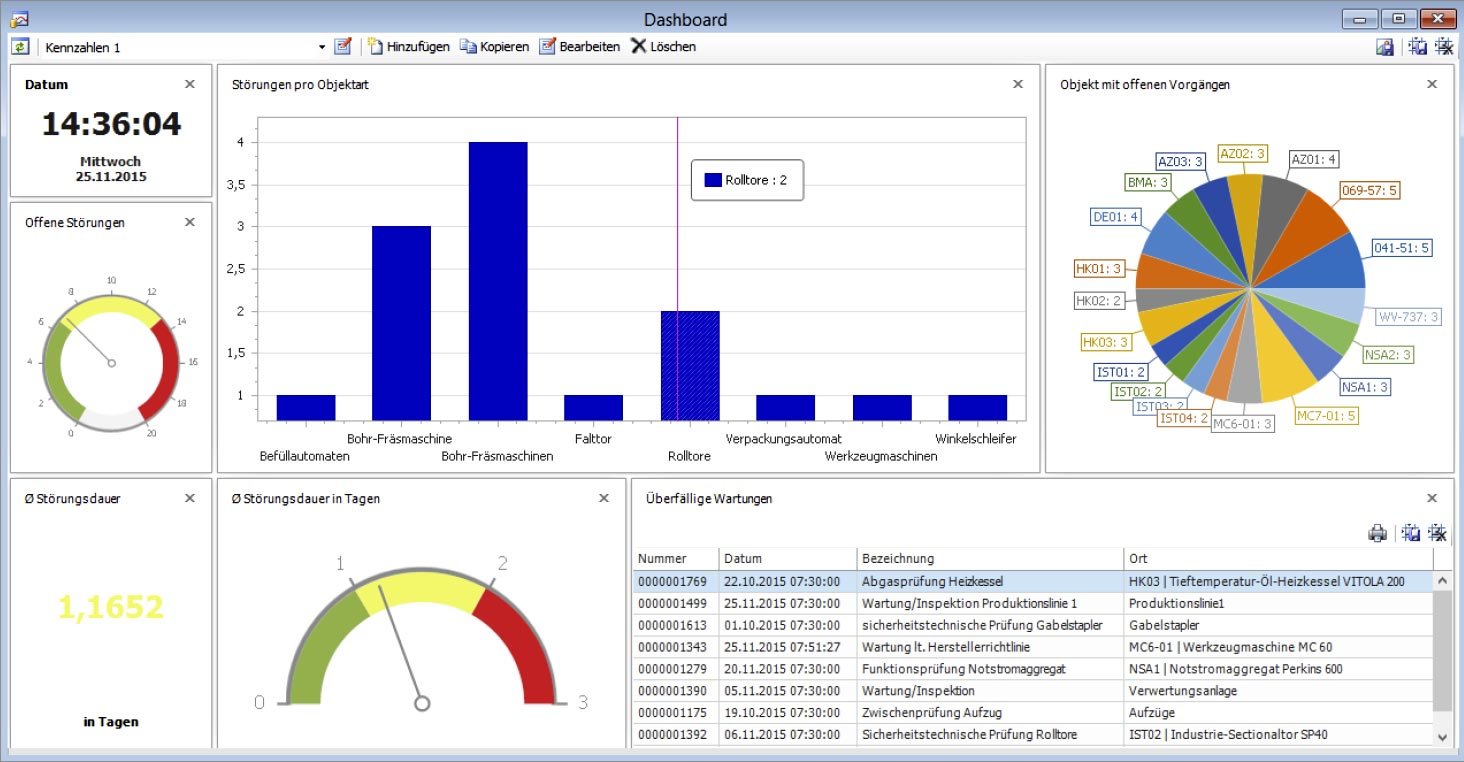Click the print icon in Überfällige Wartungen

pyautogui.click(x=1378, y=533)
